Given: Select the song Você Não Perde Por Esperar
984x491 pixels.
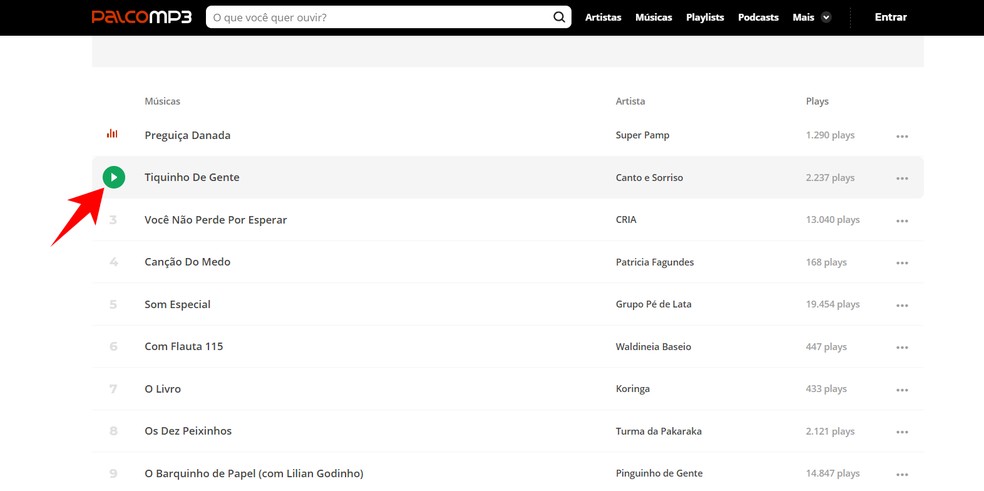Looking at the screenshot, I should 215,220.
